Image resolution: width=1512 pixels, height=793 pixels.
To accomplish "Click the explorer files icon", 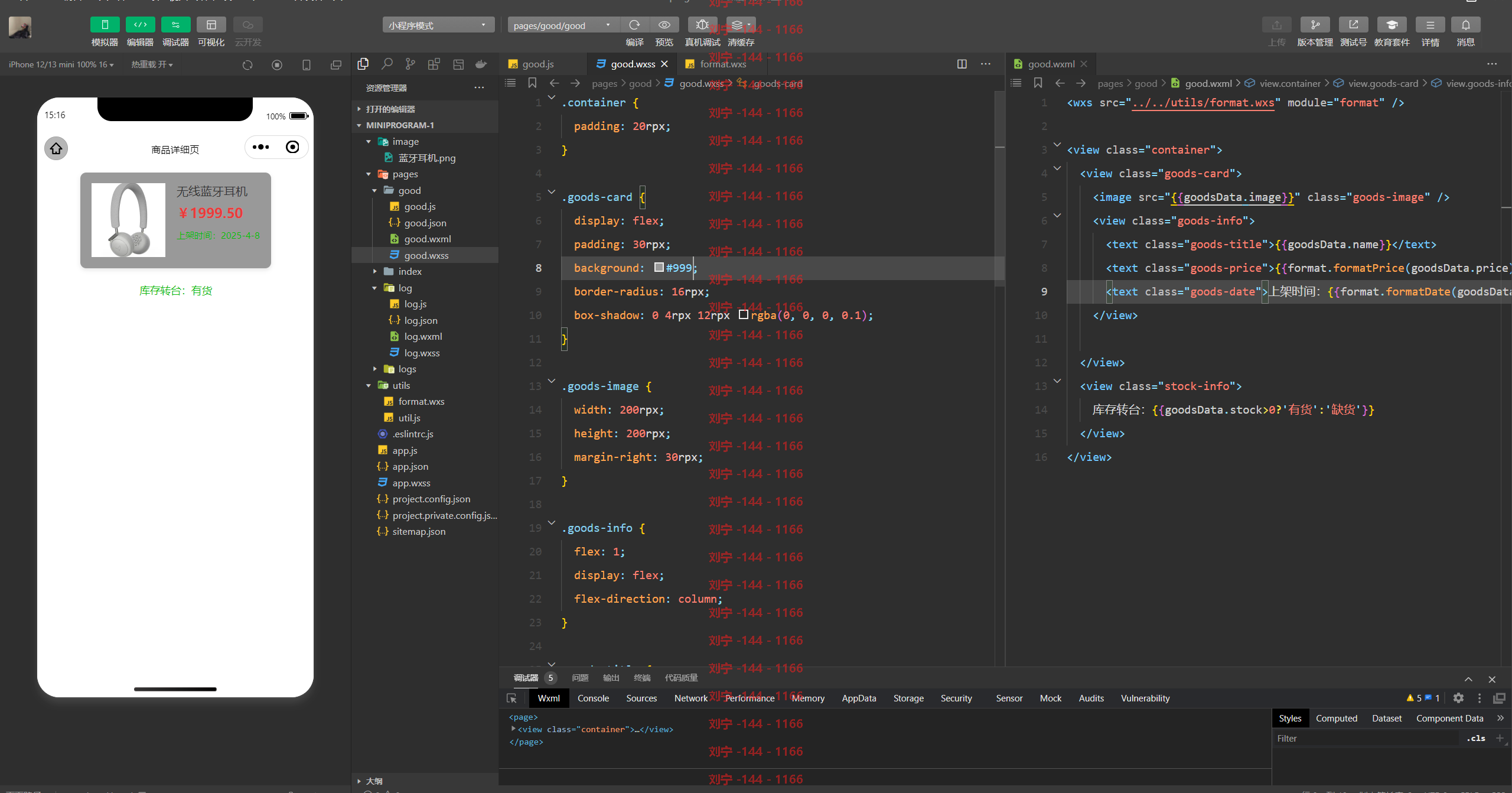I will (363, 64).
